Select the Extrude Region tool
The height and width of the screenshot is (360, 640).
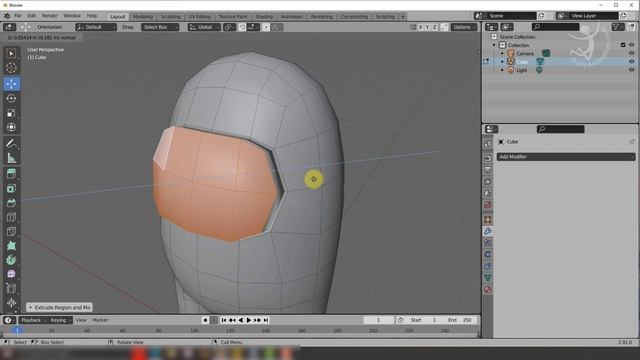click(x=11, y=173)
